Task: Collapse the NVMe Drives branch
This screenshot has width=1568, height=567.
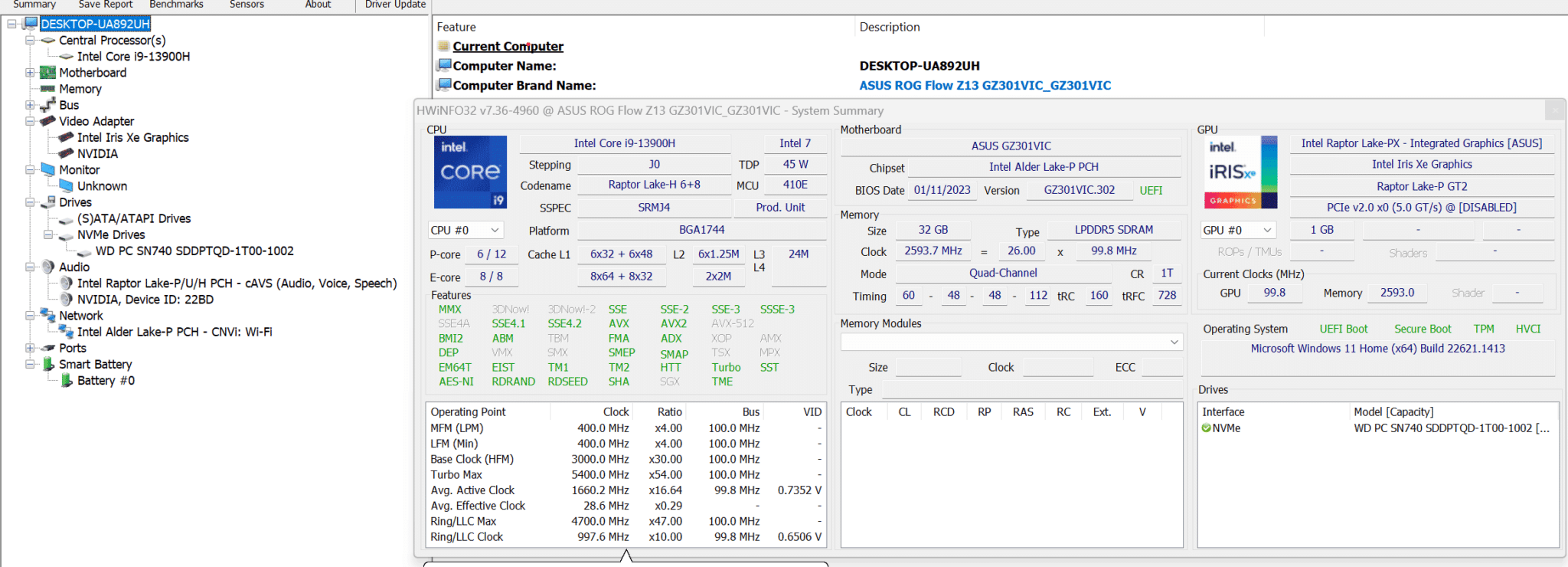Action: coord(48,234)
